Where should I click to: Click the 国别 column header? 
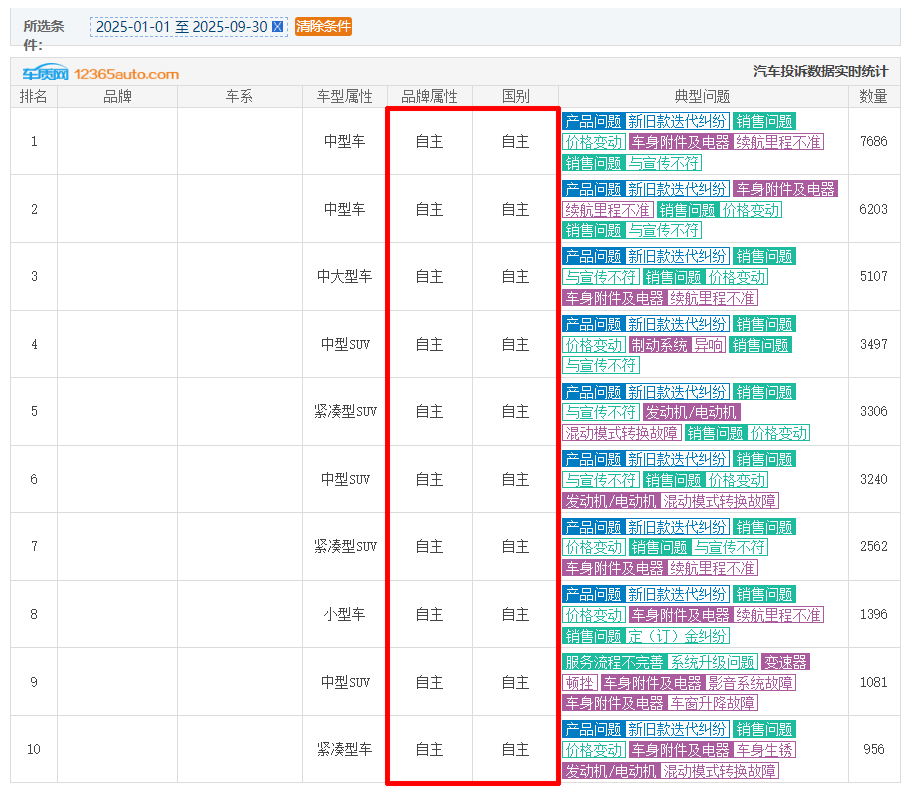[x=515, y=97]
